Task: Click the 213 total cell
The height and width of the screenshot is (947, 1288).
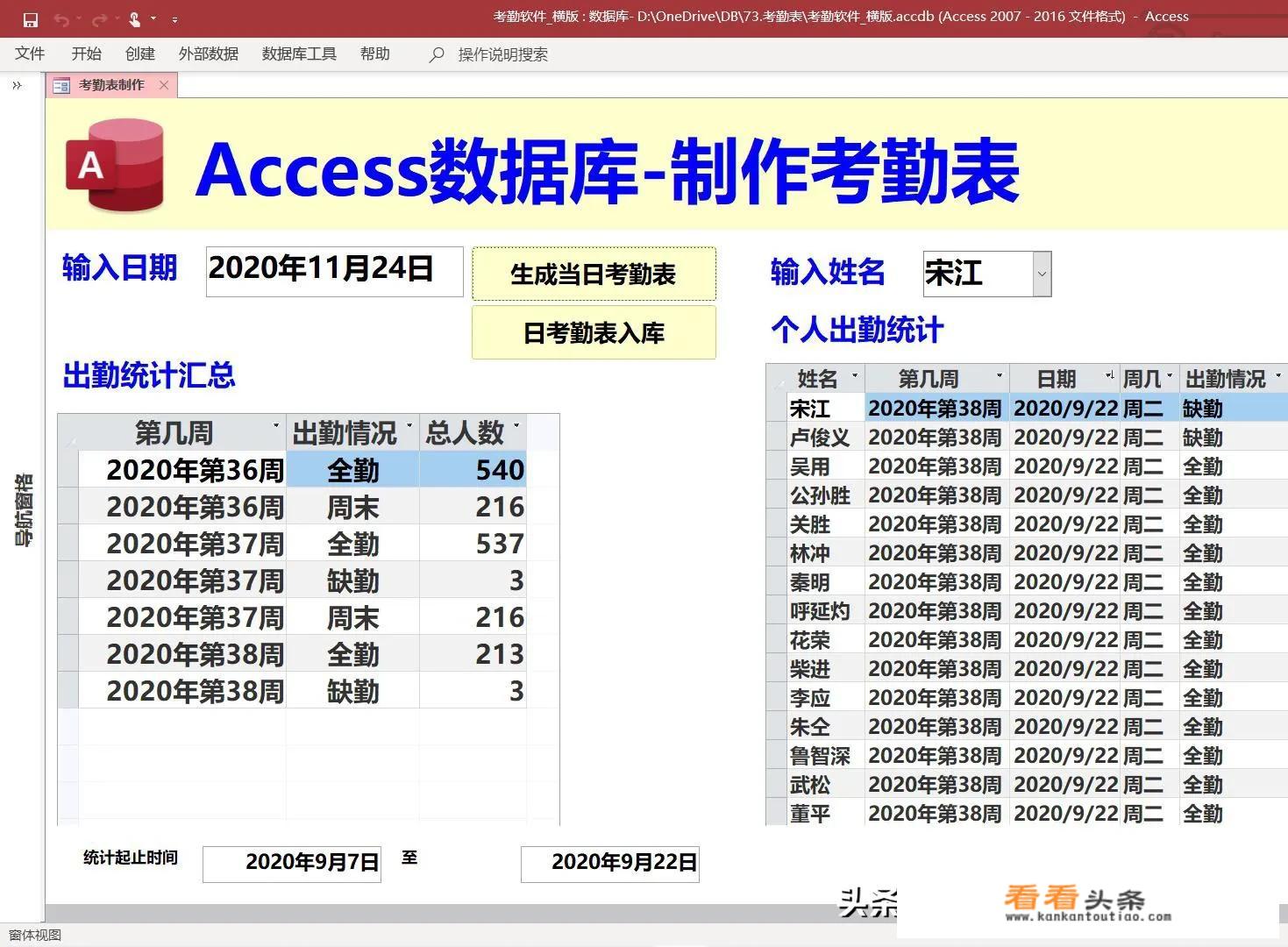Action: click(473, 654)
